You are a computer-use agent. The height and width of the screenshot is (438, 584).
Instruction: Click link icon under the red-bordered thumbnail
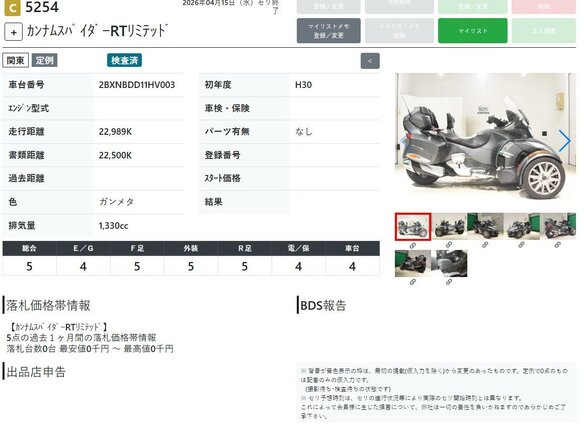pos(413,246)
